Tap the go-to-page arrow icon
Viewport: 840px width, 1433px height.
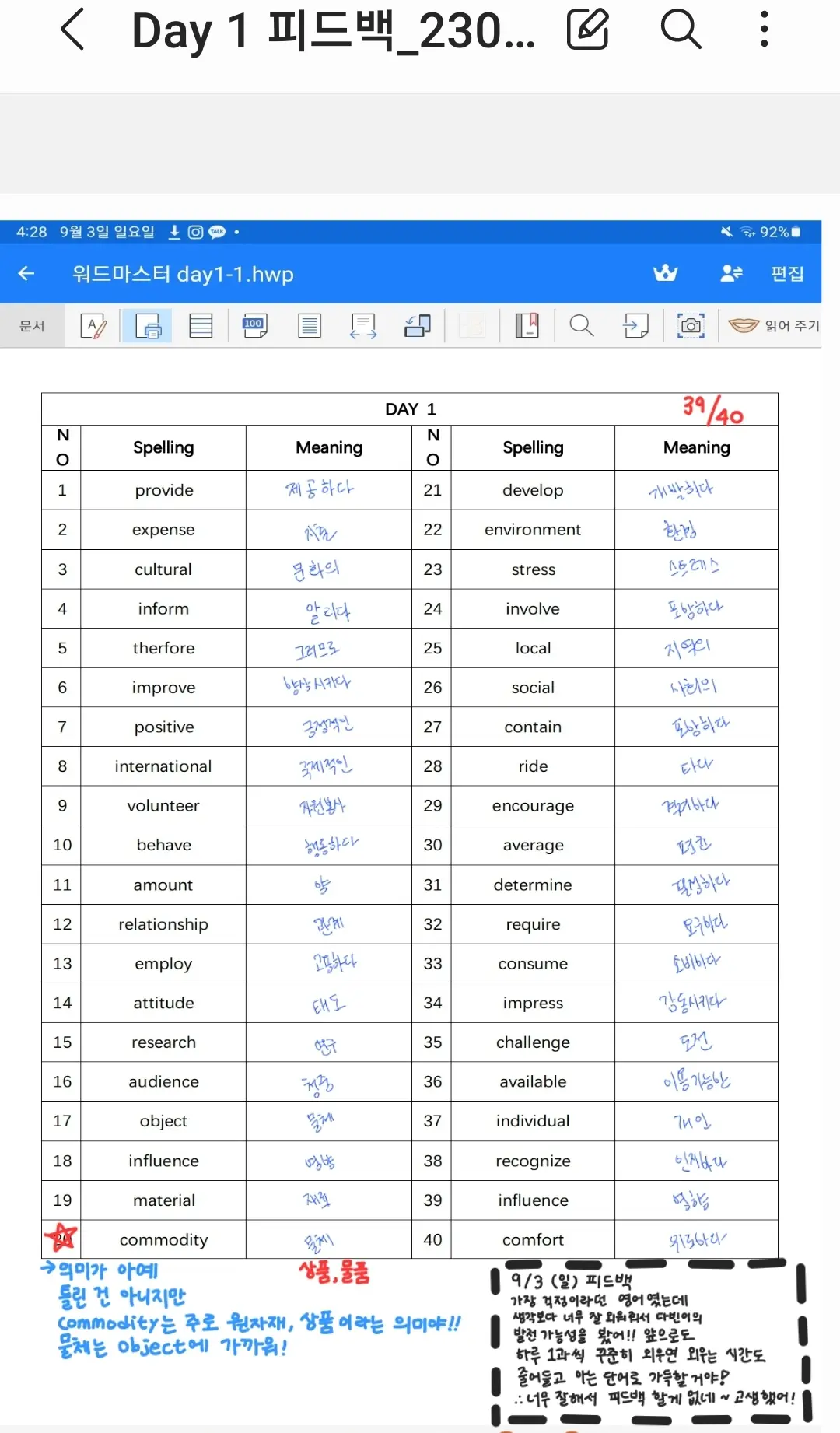635,326
